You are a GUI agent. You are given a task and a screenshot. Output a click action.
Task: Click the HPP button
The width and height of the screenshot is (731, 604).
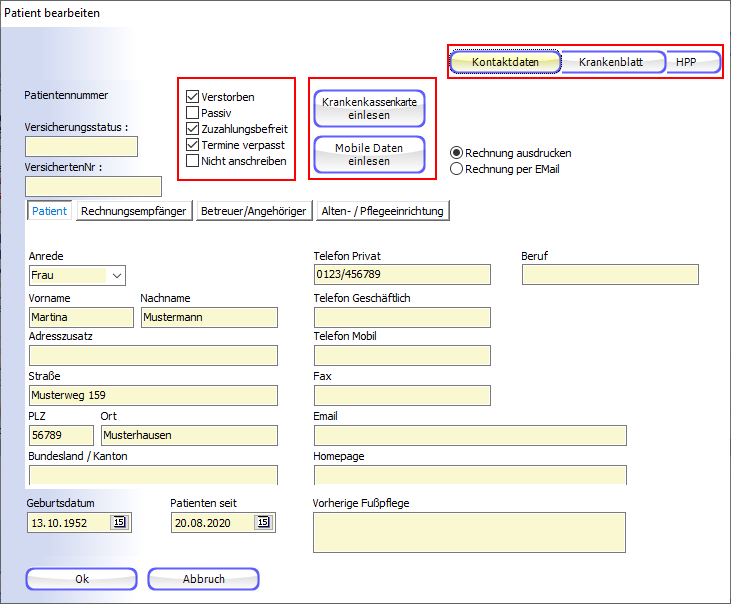[x=693, y=62]
